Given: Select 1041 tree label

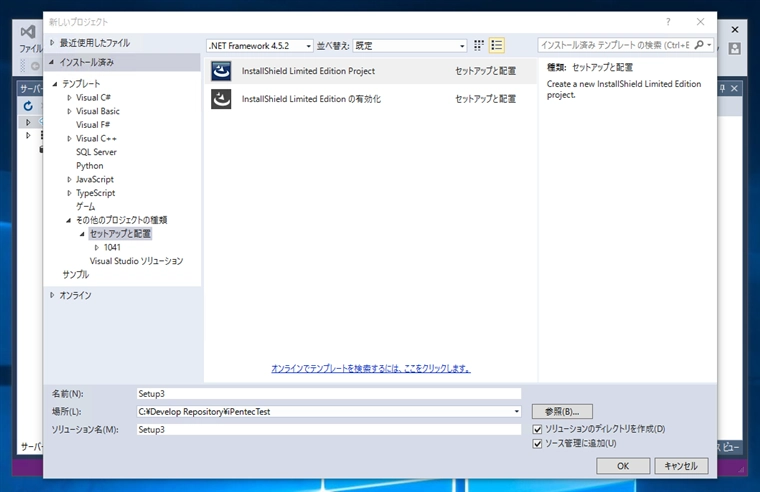Looking at the screenshot, I should pyautogui.click(x=112, y=247).
